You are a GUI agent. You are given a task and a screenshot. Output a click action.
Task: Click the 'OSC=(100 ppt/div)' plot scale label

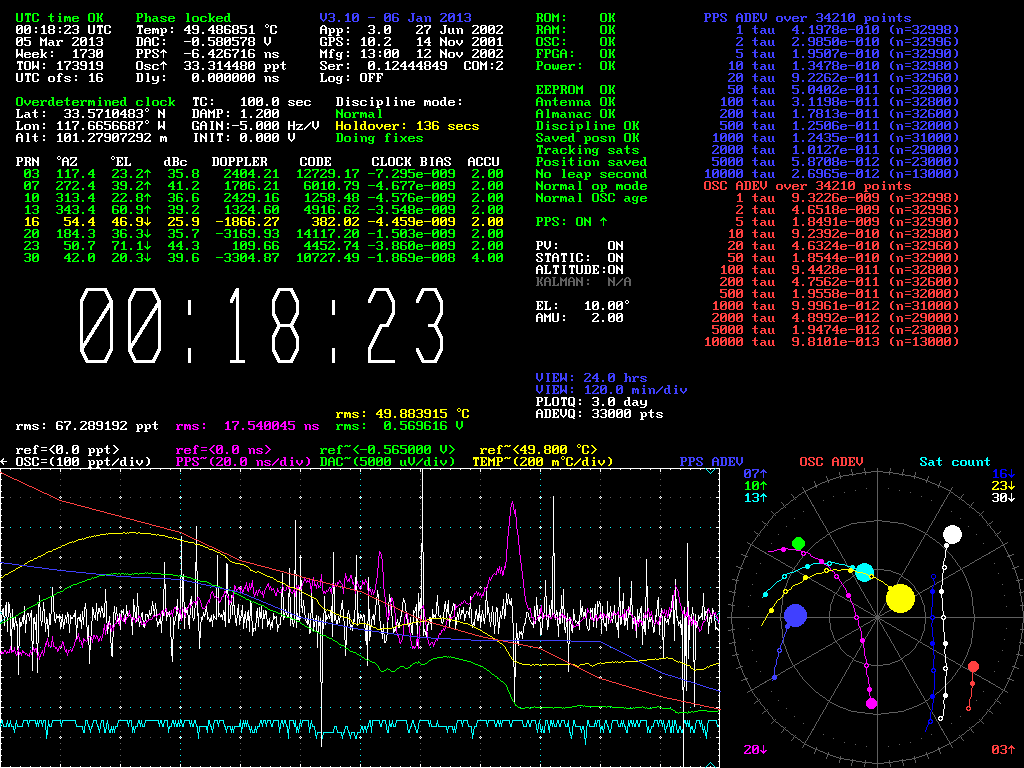(x=83, y=462)
